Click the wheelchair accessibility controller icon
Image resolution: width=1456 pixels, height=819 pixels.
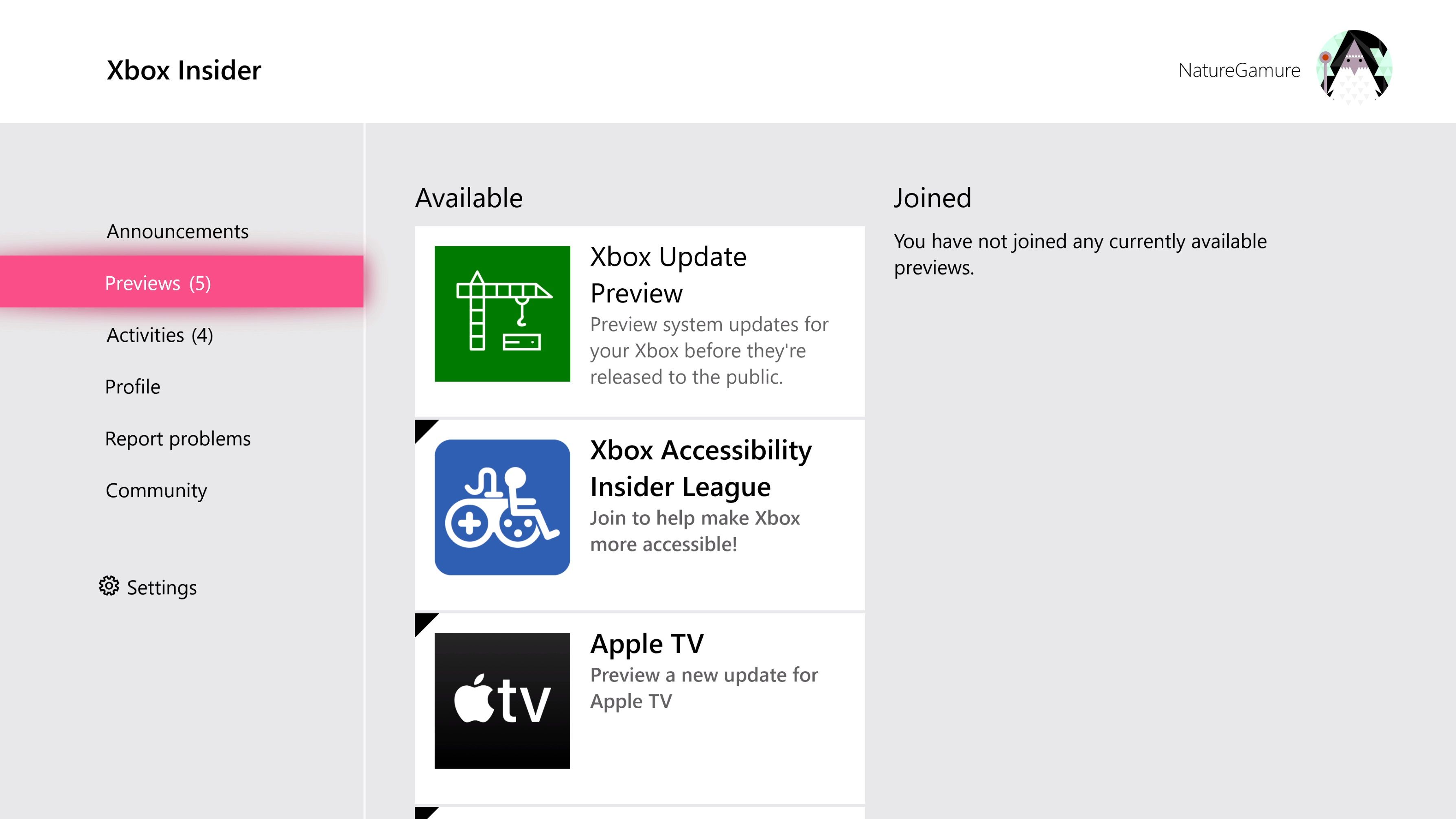502,507
